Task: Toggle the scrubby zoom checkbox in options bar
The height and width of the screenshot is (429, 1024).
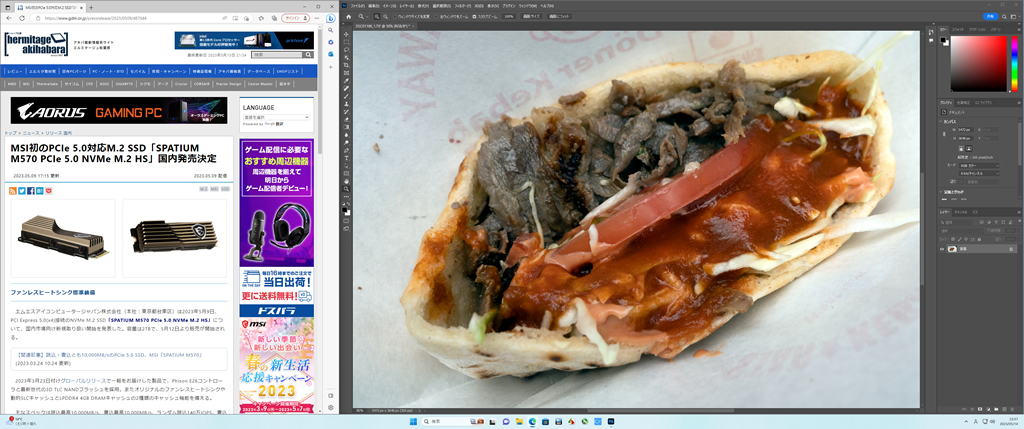Action: pos(475,16)
